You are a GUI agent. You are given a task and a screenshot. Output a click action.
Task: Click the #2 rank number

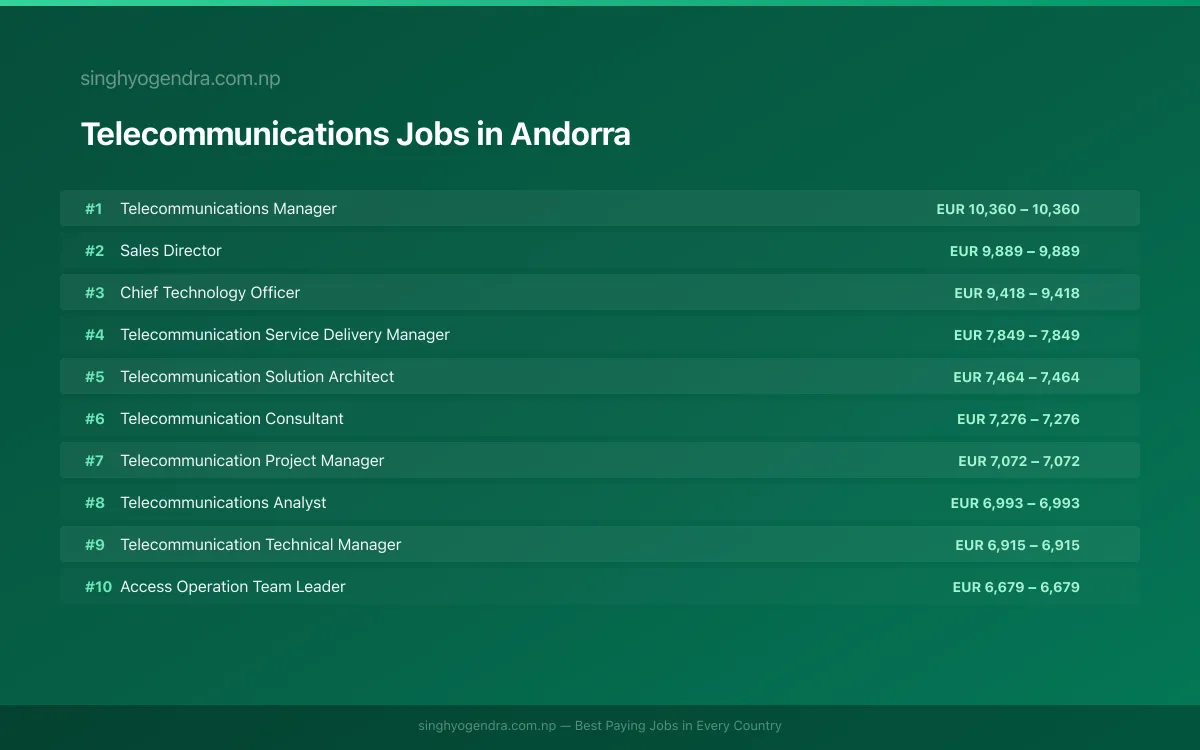point(94,251)
